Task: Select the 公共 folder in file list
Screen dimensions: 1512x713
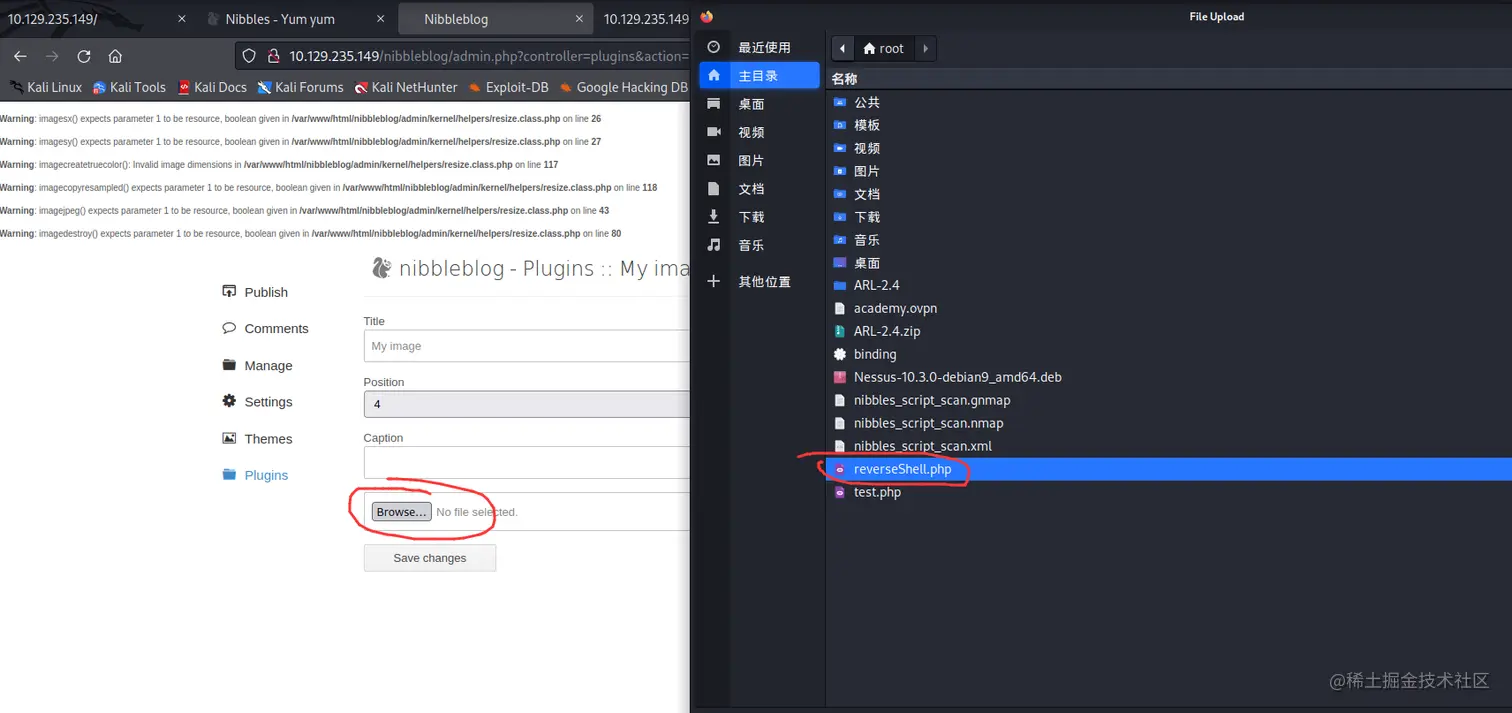Action: [x=1170, y=102]
